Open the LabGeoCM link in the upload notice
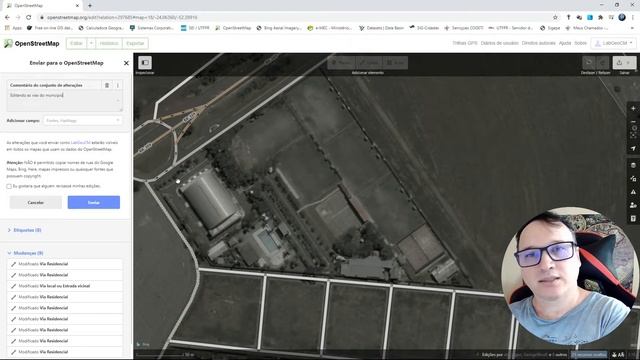 tap(80, 143)
